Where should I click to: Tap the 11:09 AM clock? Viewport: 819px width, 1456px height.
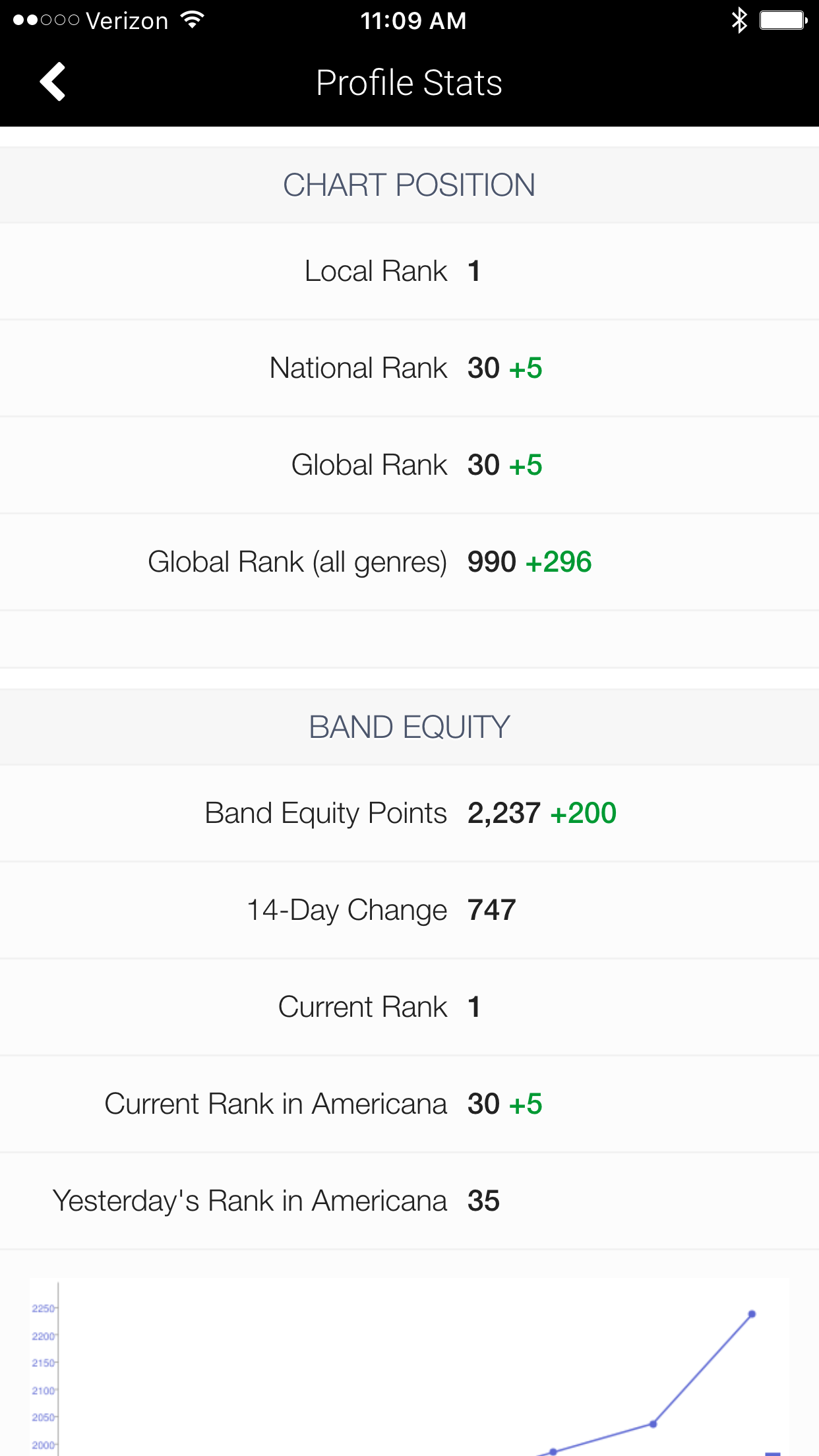pos(413,21)
